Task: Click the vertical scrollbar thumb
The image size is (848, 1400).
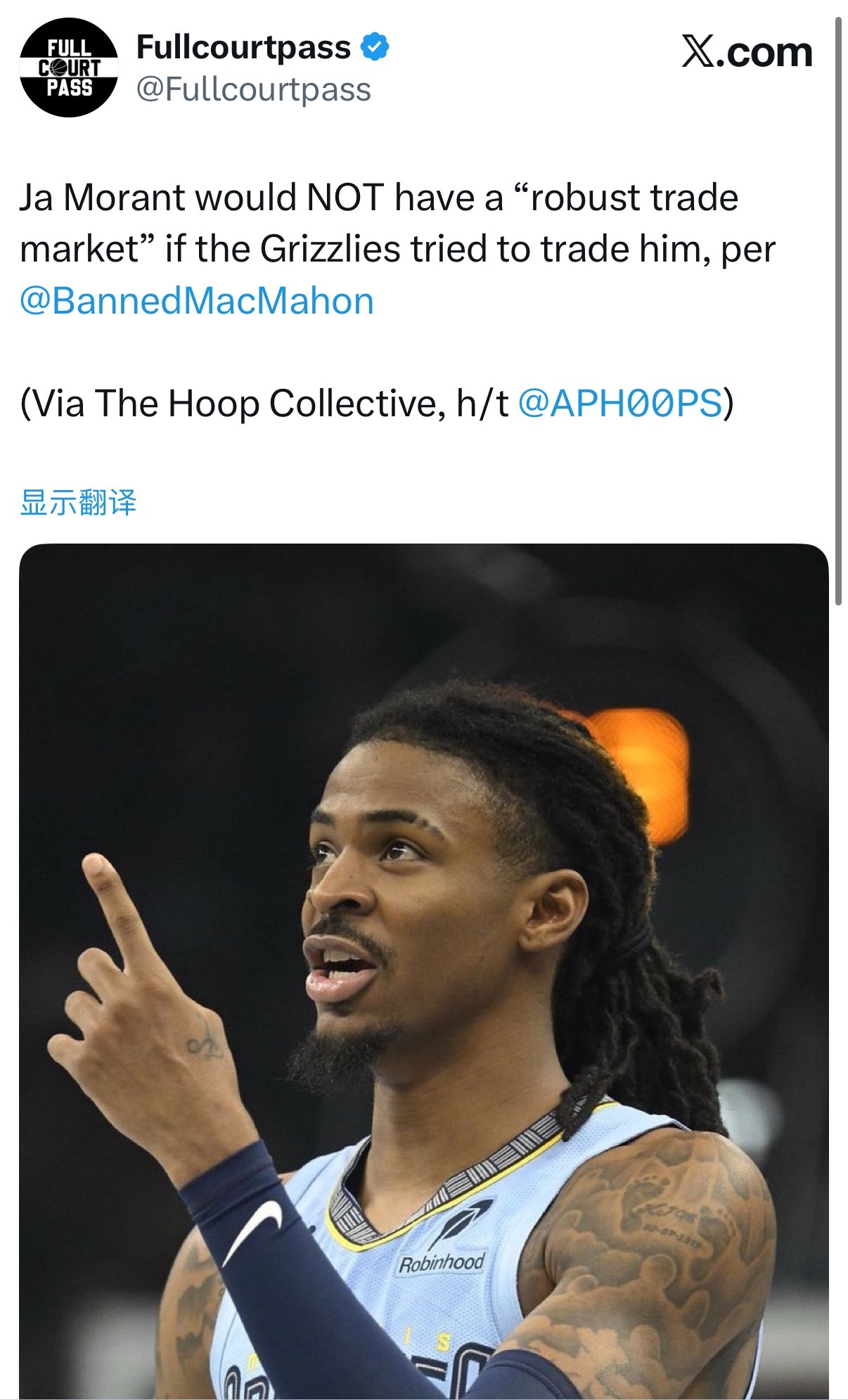Action: click(x=837, y=309)
